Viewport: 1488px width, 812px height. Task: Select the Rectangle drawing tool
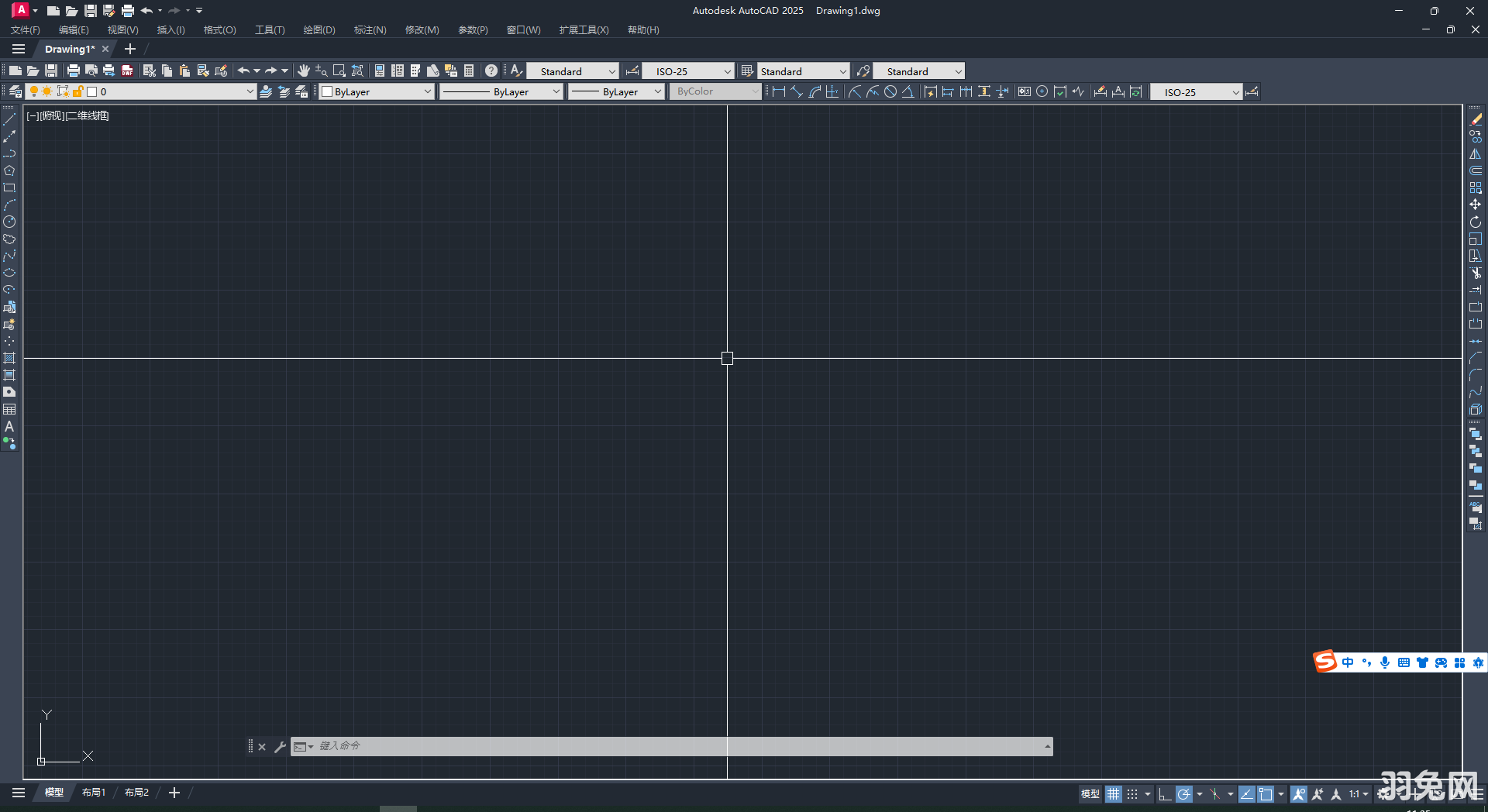coord(10,187)
